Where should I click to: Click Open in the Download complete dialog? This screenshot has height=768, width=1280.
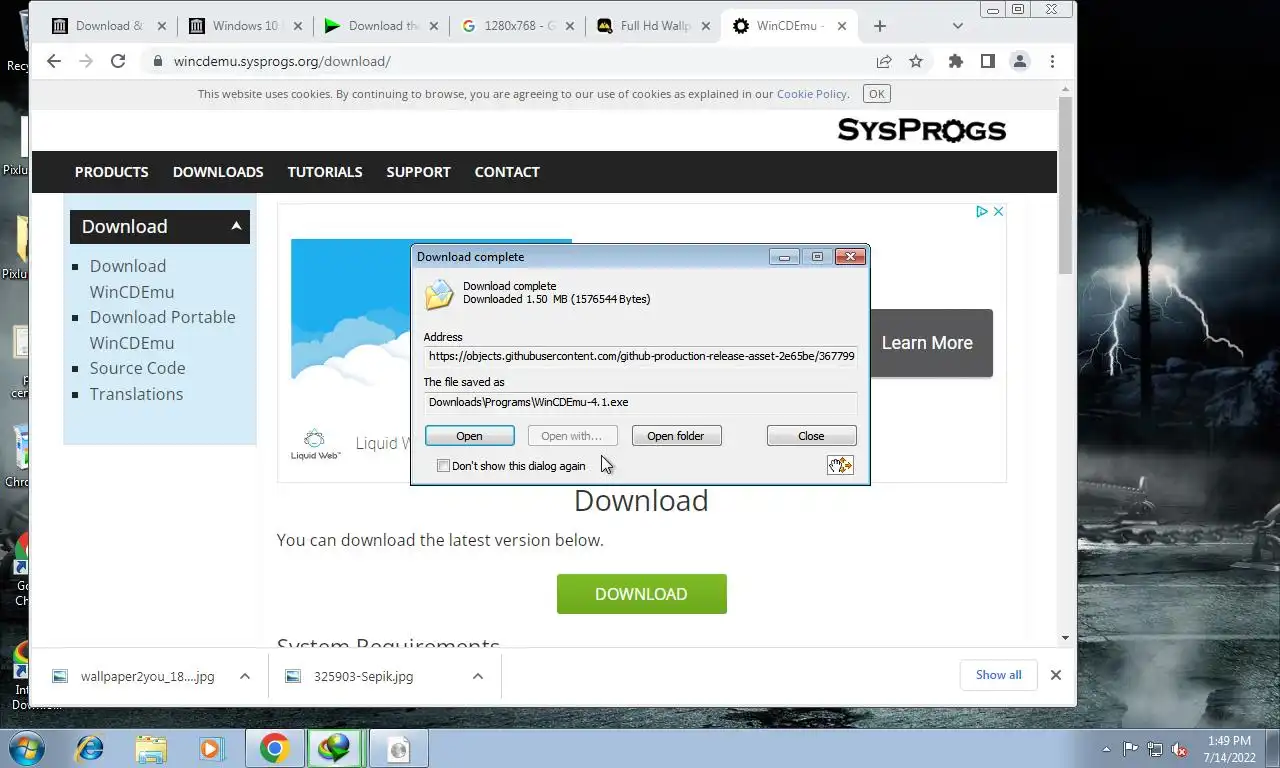(x=470, y=436)
